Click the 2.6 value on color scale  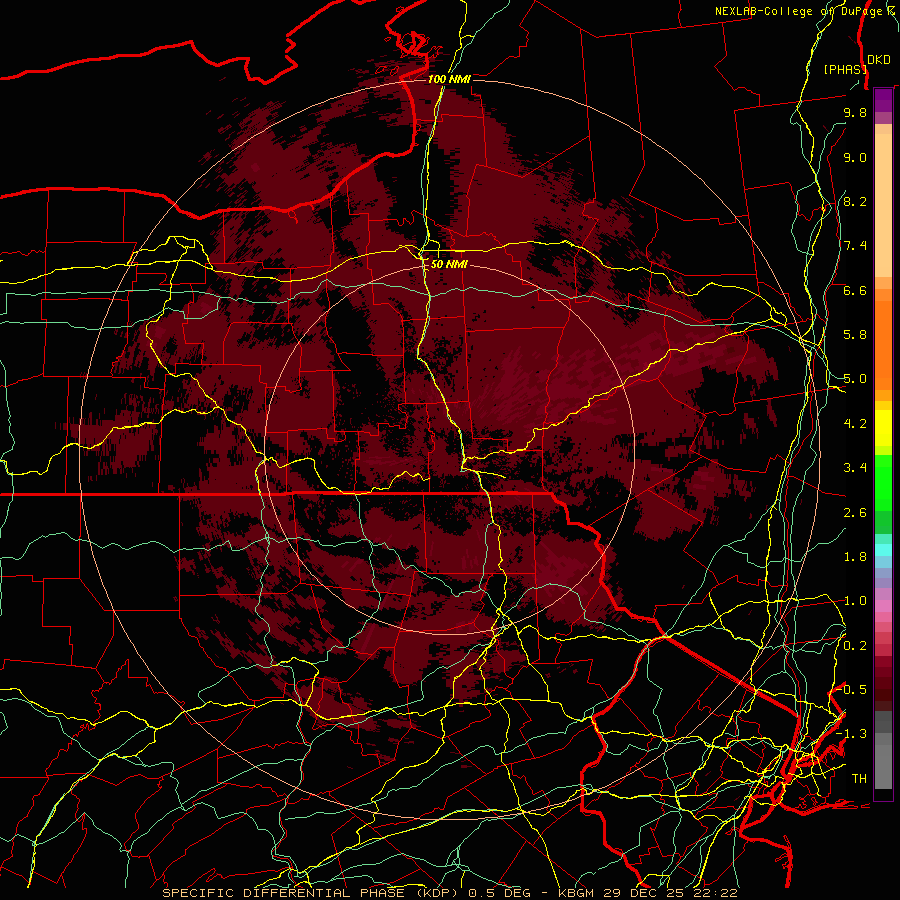[x=855, y=513]
